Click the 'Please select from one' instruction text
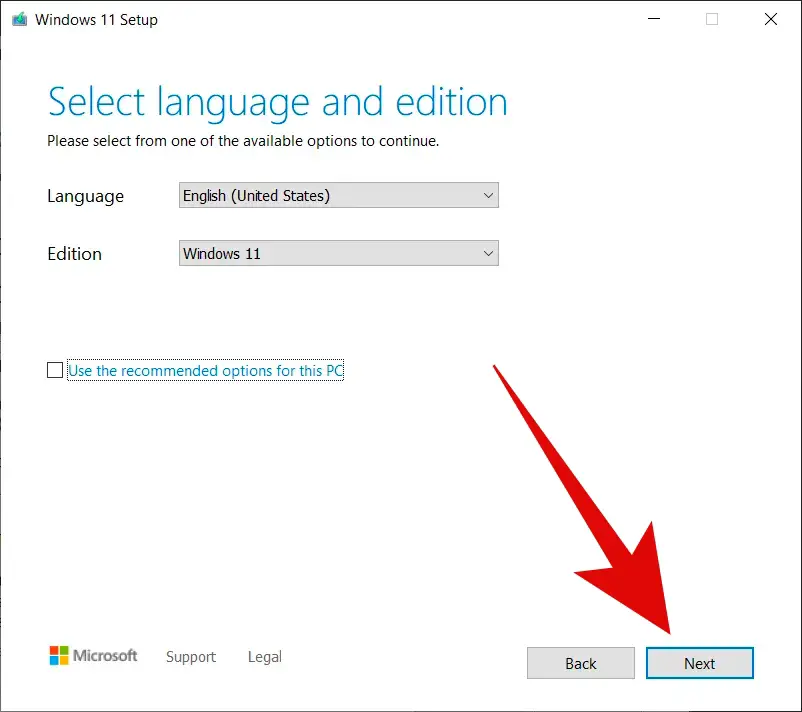Screen dimensions: 802x712 (243, 141)
